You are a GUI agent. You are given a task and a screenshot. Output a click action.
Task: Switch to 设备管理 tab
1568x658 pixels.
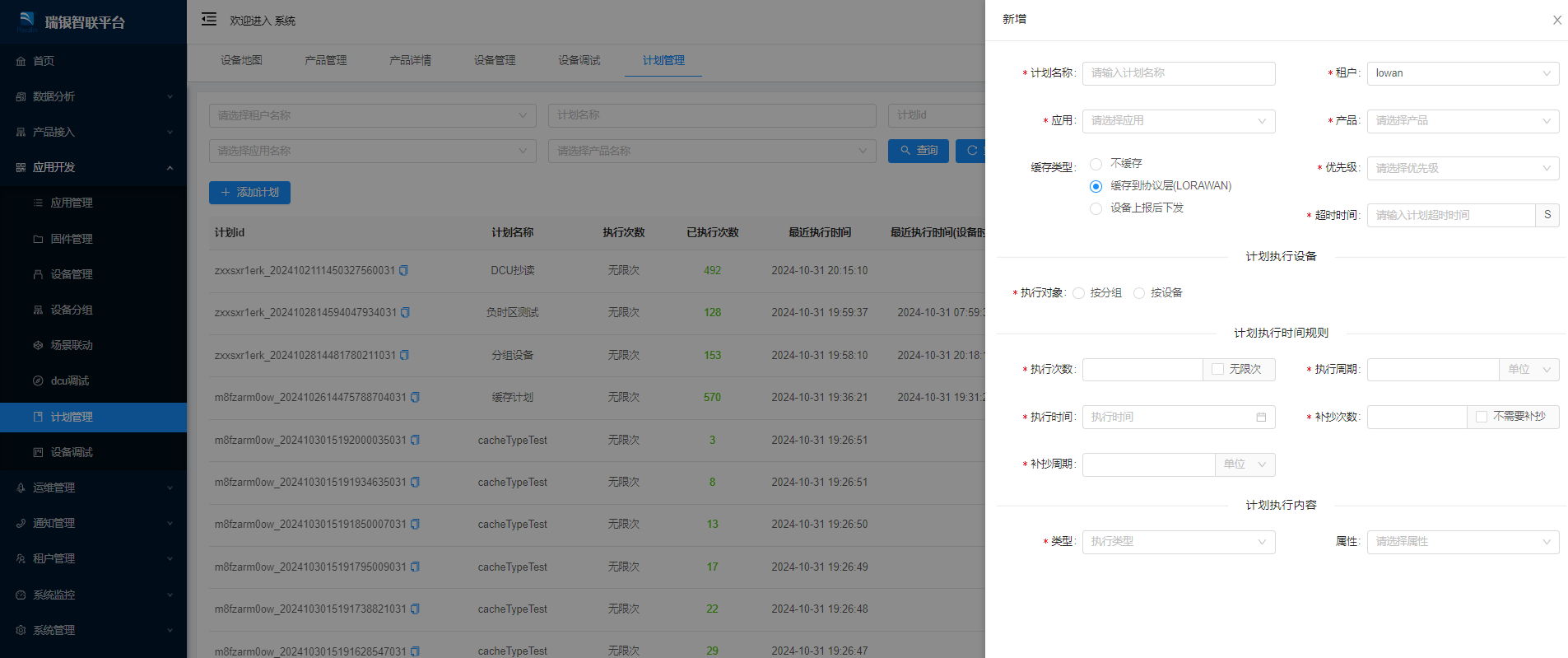coord(495,60)
